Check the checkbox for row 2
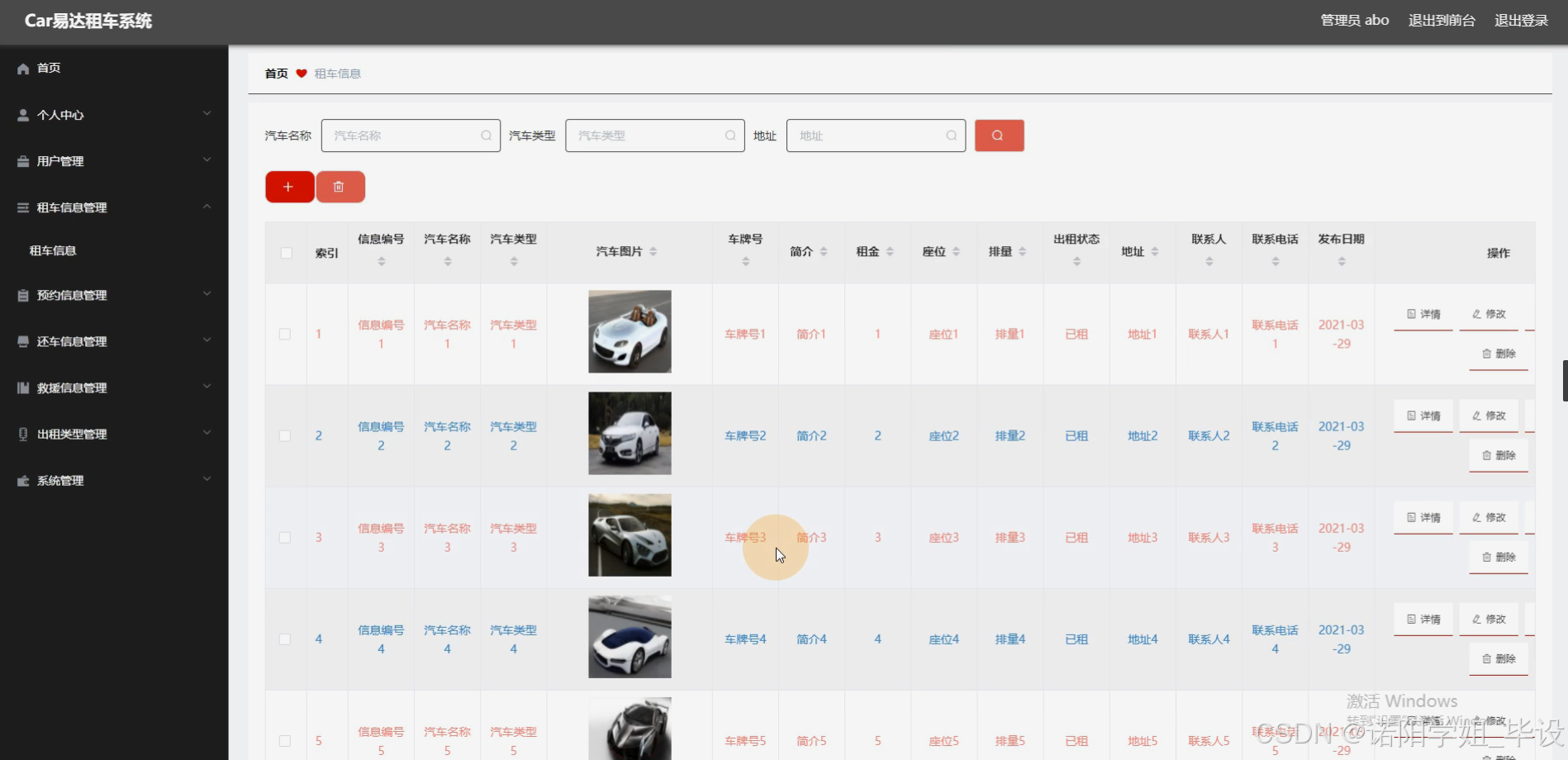This screenshot has width=1568, height=760. click(x=285, y=435)
